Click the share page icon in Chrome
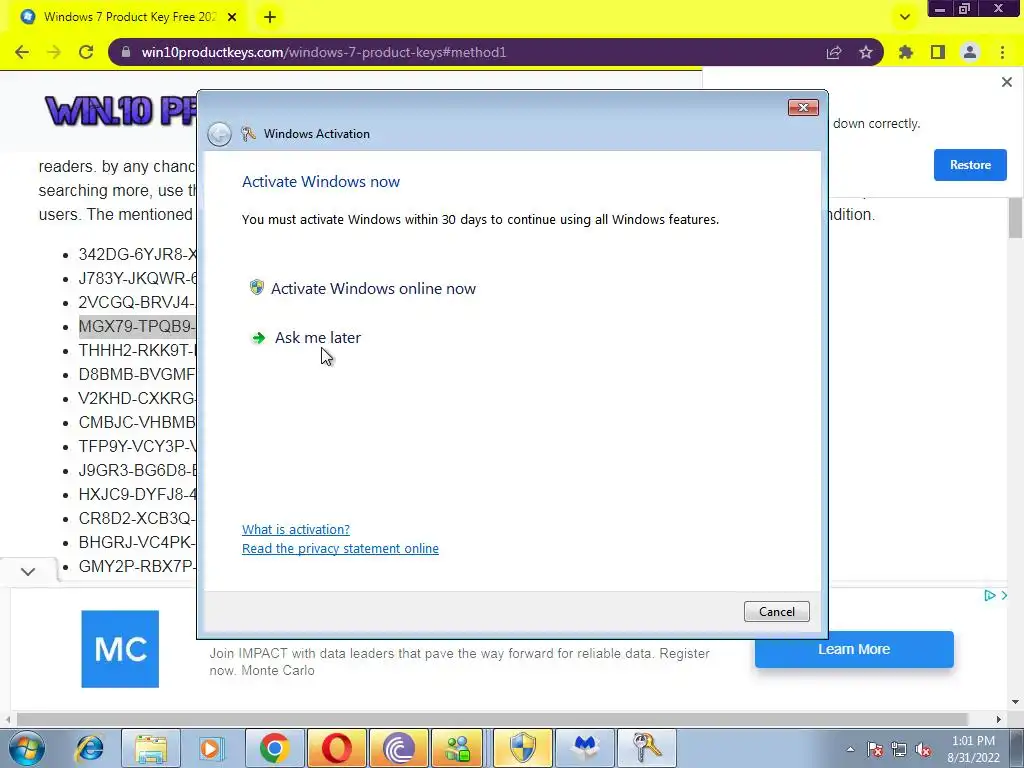Viewport: 1024px width, 768px height. tap(834, 52)
